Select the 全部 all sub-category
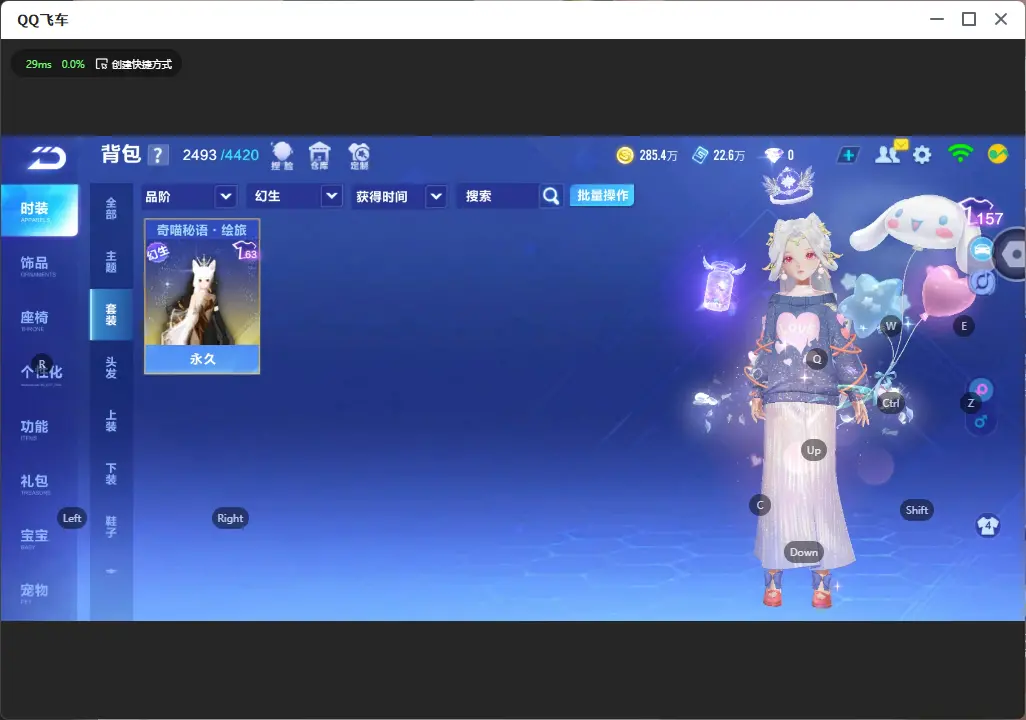Screen dimensions: 1026x720 pyautogui.click(x=111, y=208)
